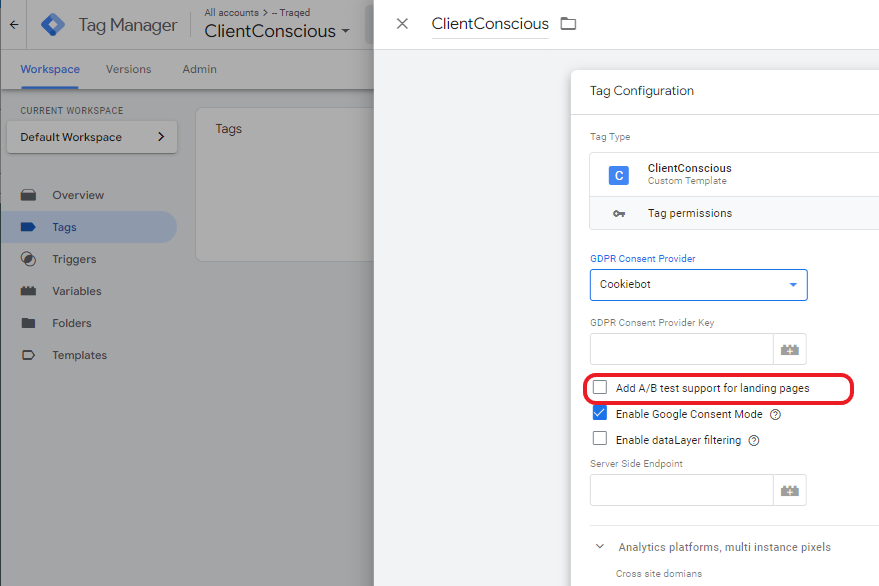Click the ClientConscious custom template icon
This screenshot has width=879, height=586.
coord(619,175)
